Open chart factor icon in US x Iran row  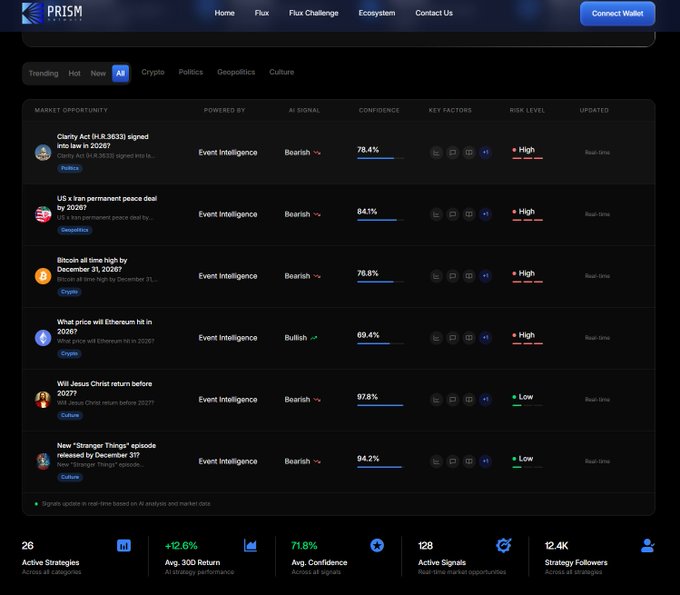pyautogui.click(x=436, y=214)
